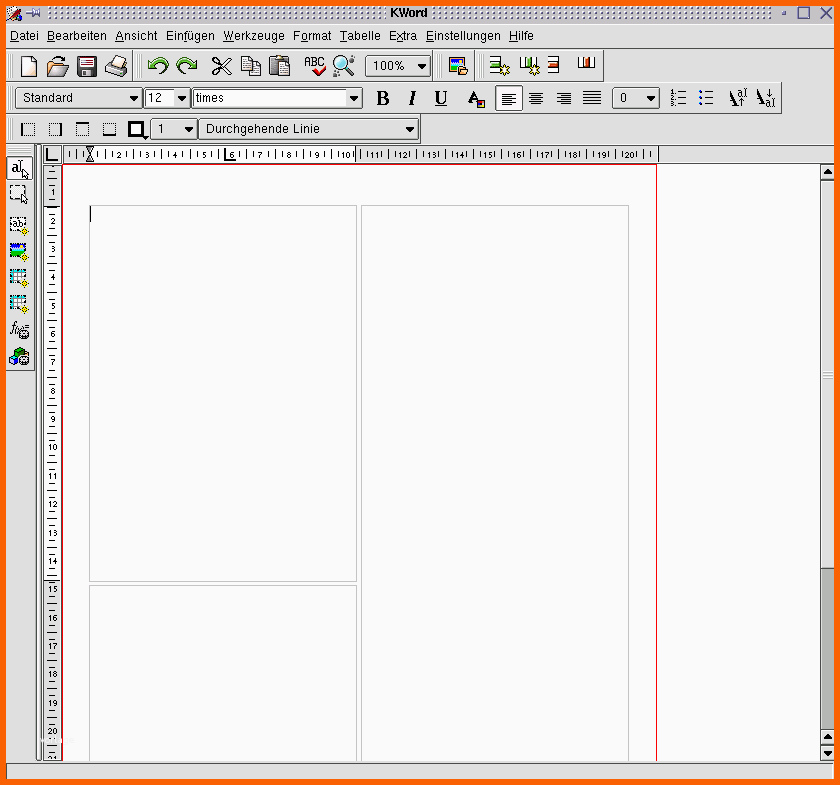Open the Durchgehende Linie line style dropdown
840x785 pixels.
(309, 129)
